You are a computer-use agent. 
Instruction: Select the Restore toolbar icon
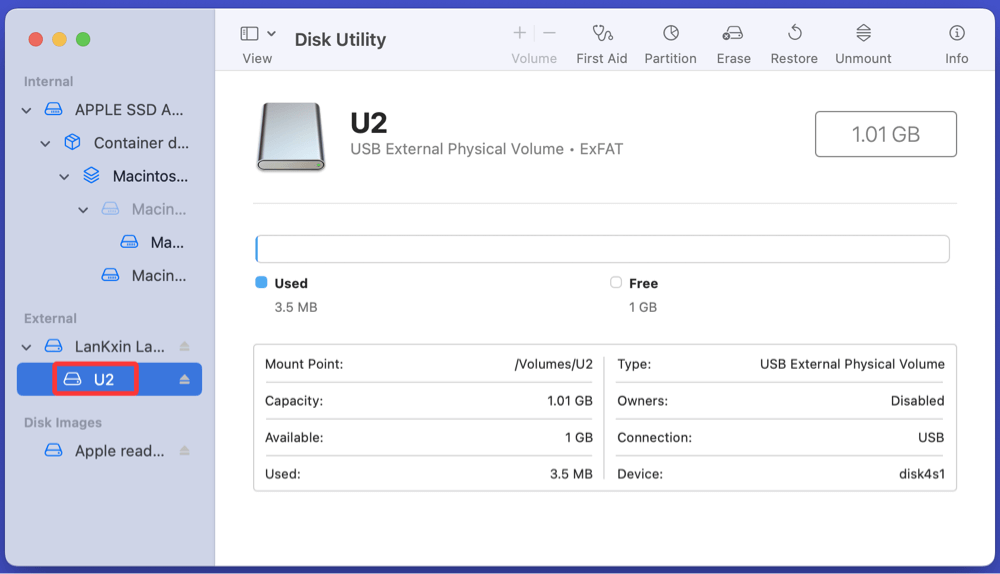click(794, 34)
